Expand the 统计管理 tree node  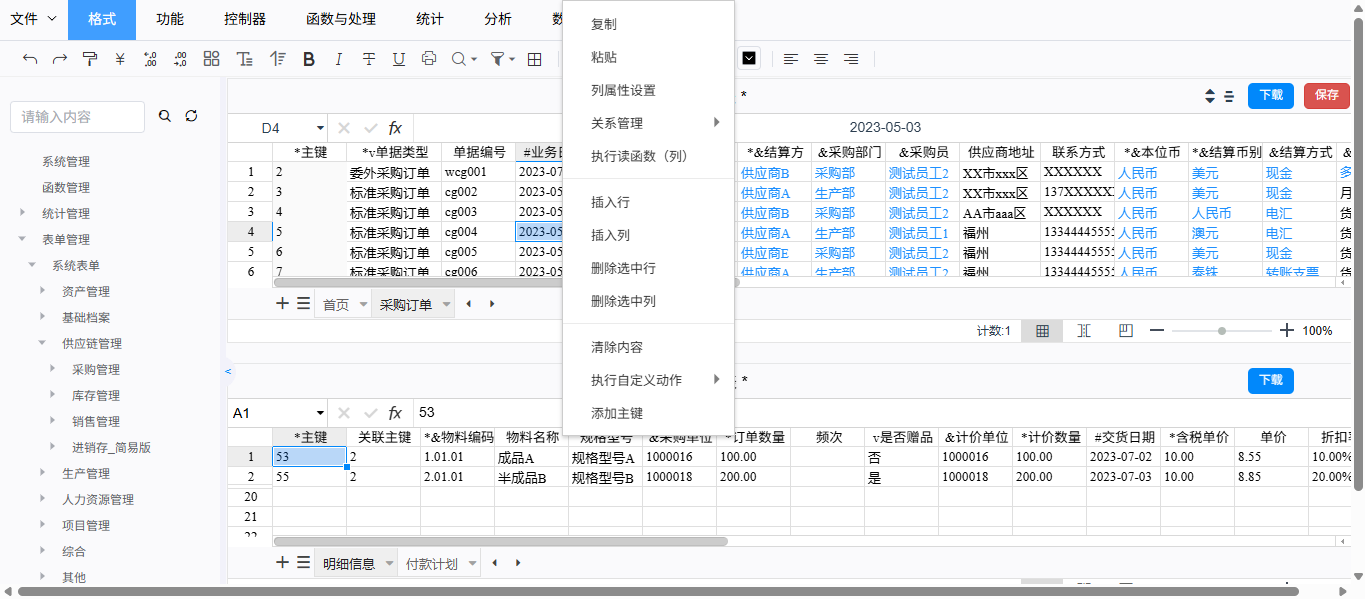23,213
